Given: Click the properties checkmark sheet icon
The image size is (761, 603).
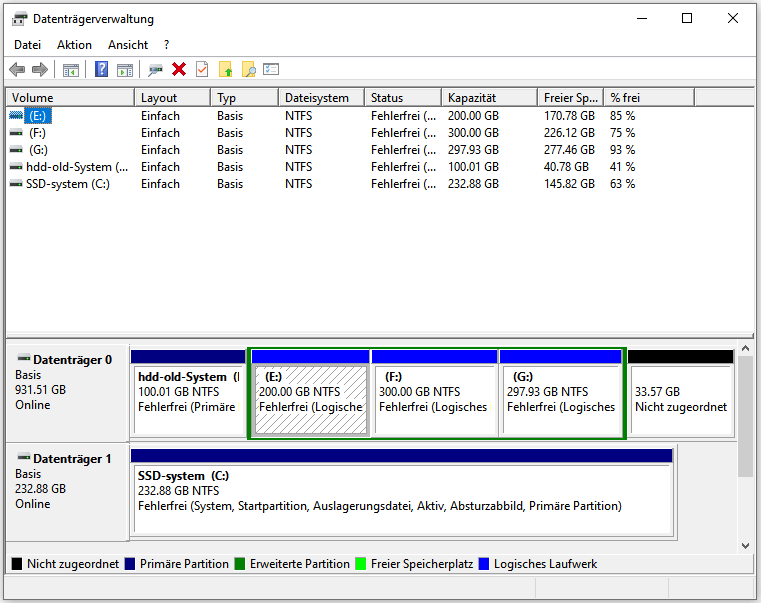Looking at the screenshot, I should coord(202,69).
